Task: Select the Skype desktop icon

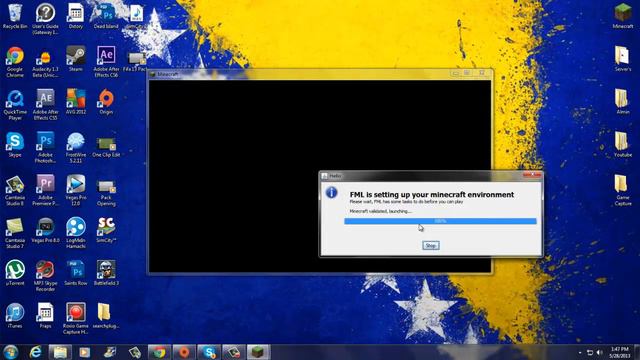Action: [15, 144]
